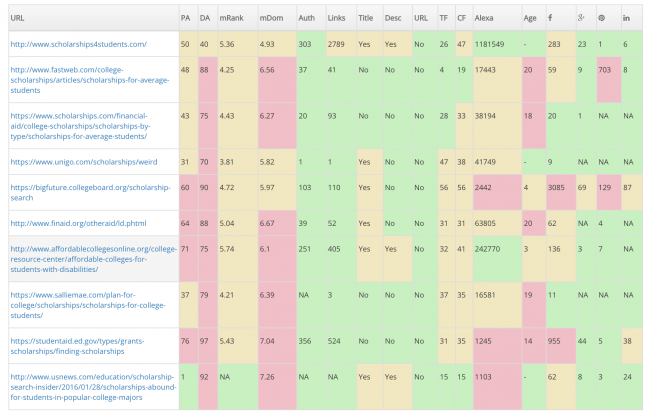650x416 pixels.
Task: Select Facebook value 955
Action: click(554, 341)
